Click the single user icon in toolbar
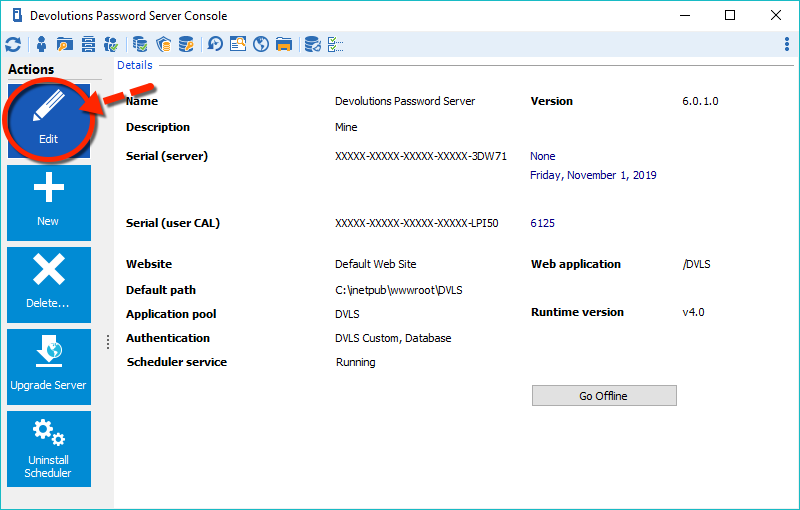 (41, 44)
